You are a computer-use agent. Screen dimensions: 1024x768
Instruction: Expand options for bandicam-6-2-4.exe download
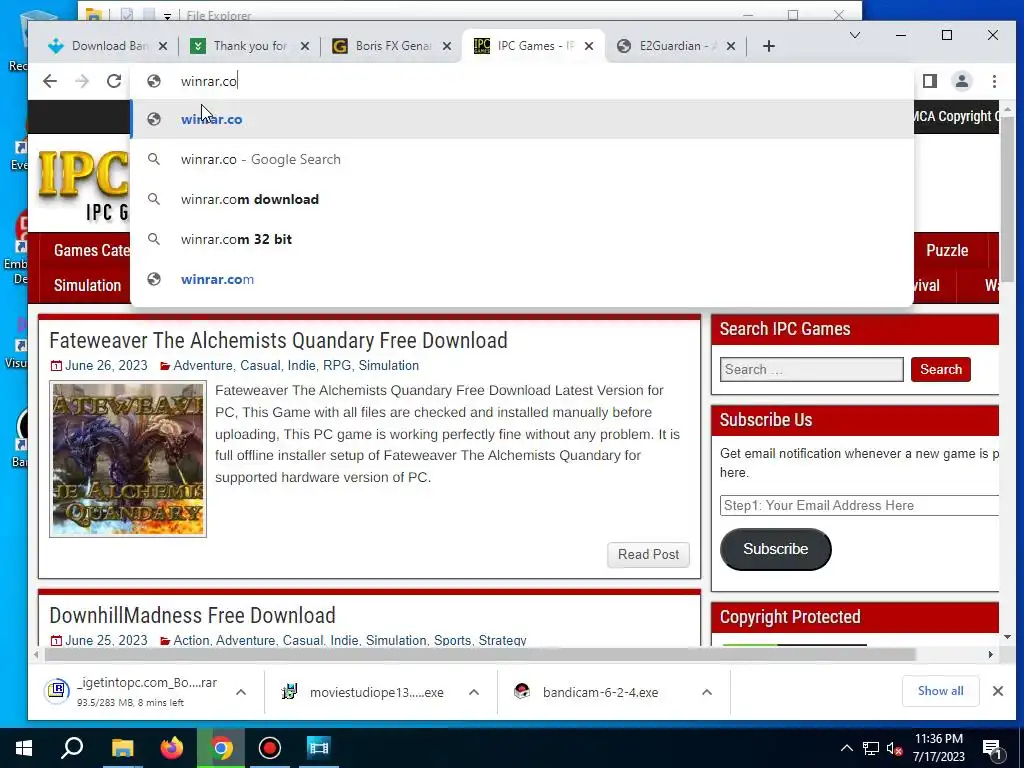[x=707, y=692]
